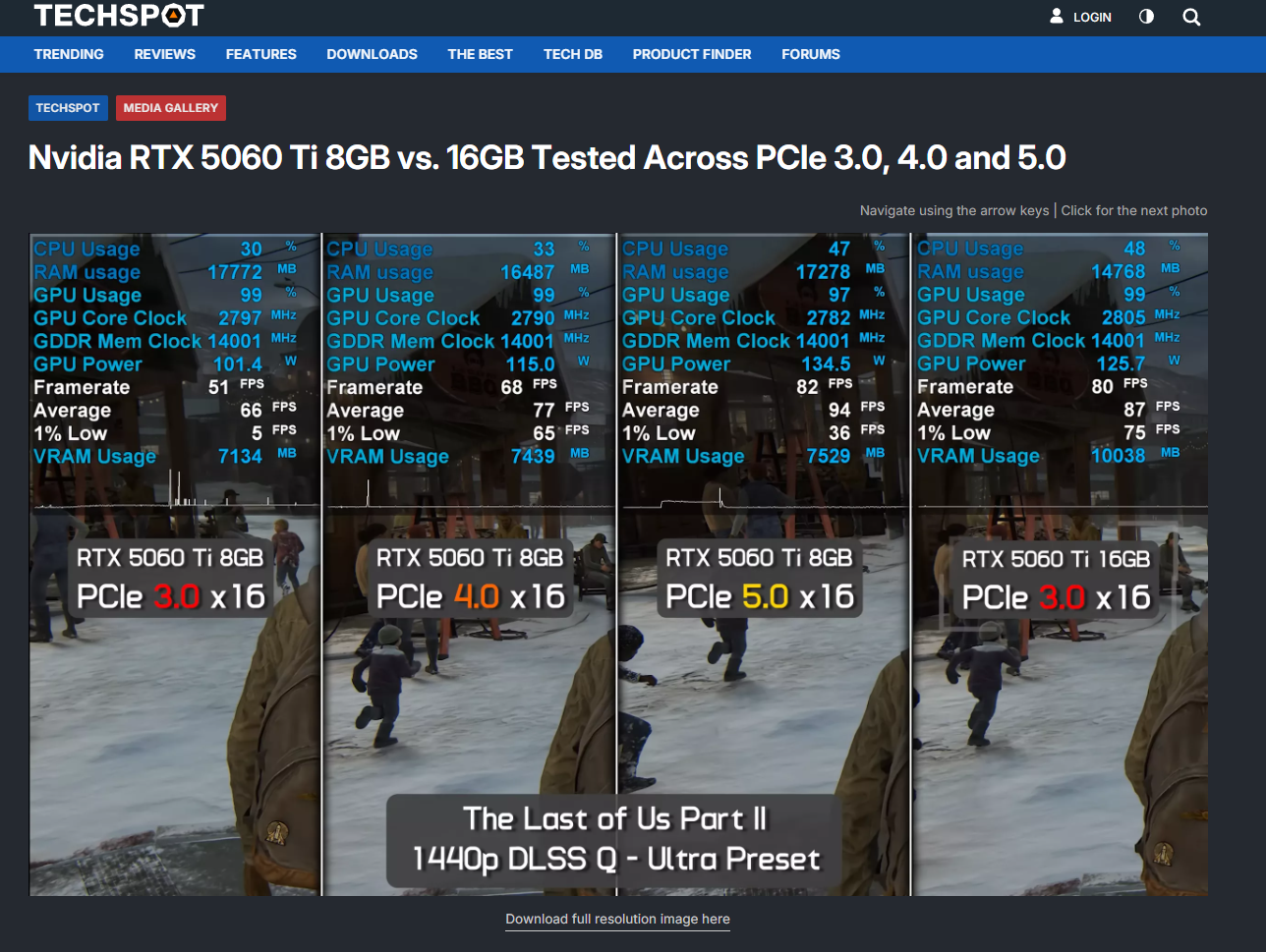Click the VRAM Usage 10038 MB reading
Image resolution: width=1266 pixels, height=952 pixels.
tap(1048, 456)
